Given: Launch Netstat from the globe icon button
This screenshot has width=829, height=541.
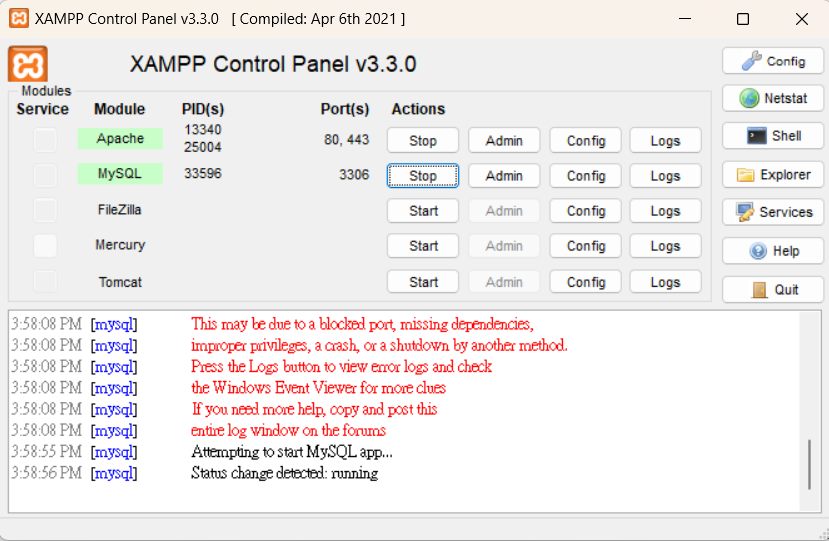Looking at the screenshot, I should pos(772,98).
